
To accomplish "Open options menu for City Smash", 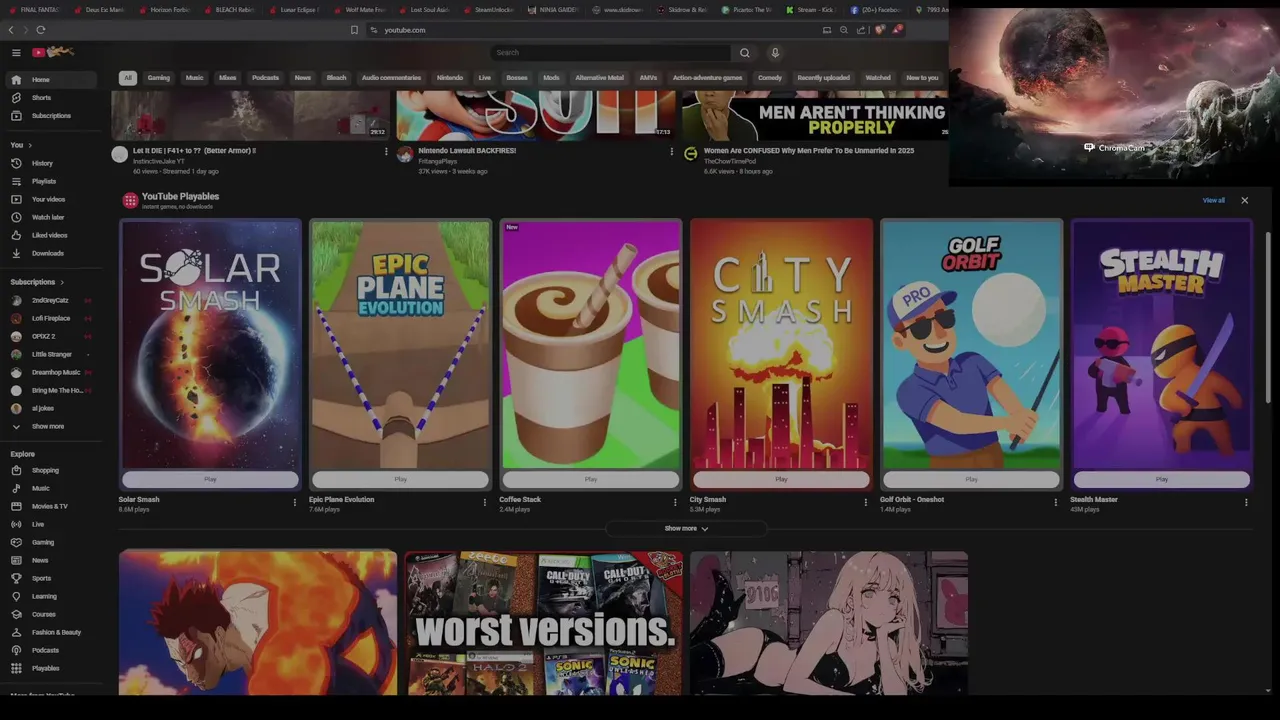I will (866, 502).
